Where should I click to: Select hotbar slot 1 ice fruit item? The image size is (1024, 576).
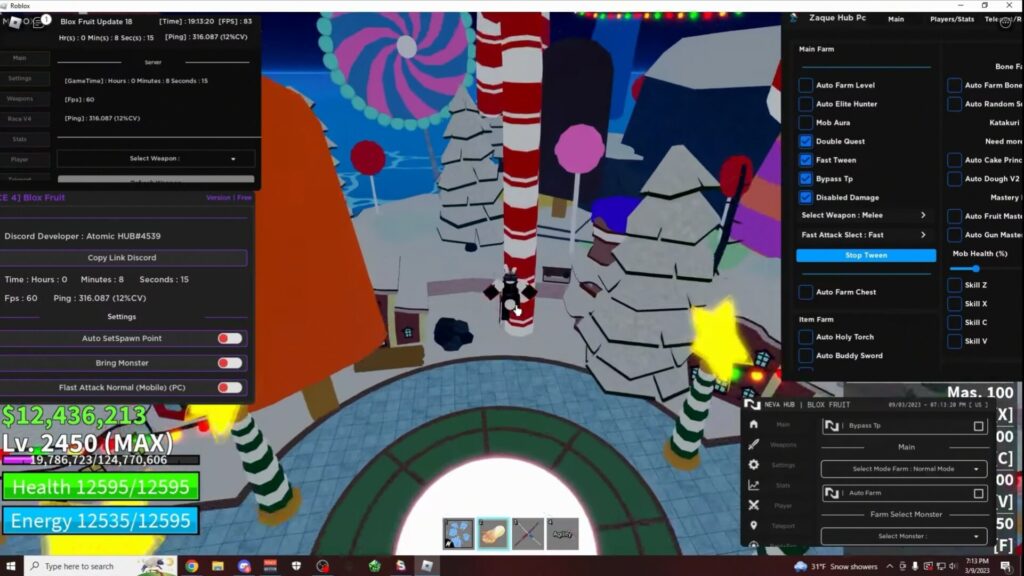[458, 534]
